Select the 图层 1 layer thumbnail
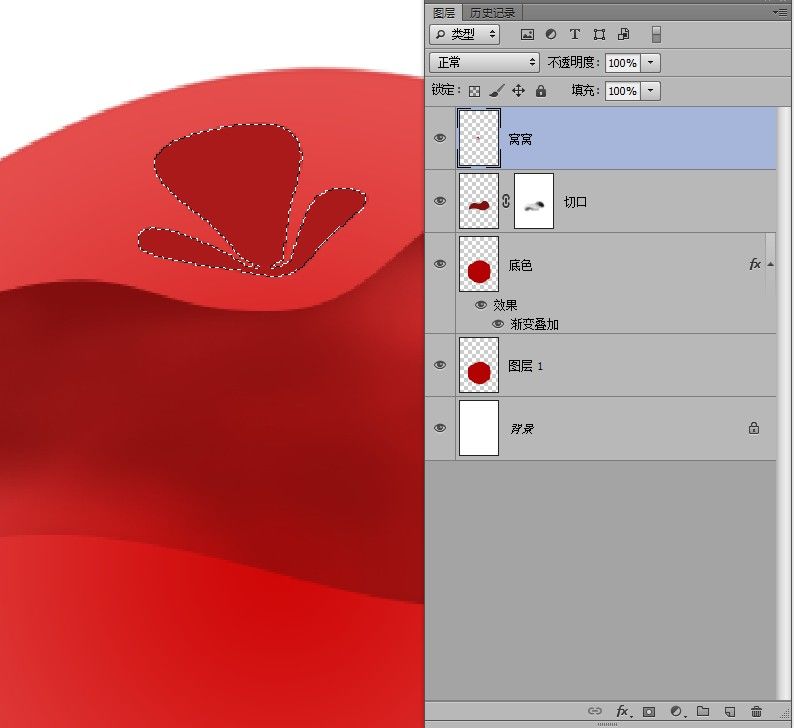 coord(478,365)
